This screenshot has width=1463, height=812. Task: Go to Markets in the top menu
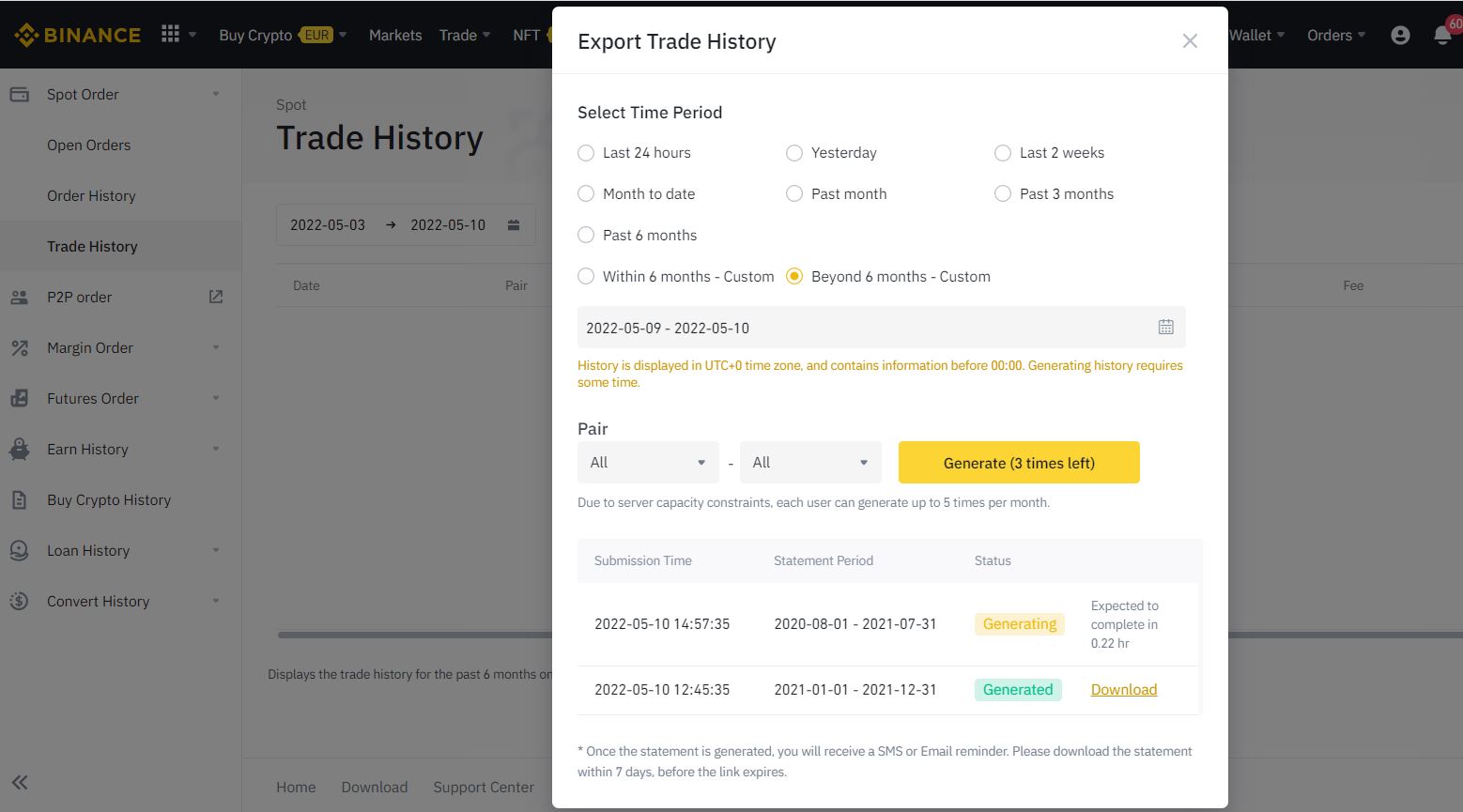394,34
